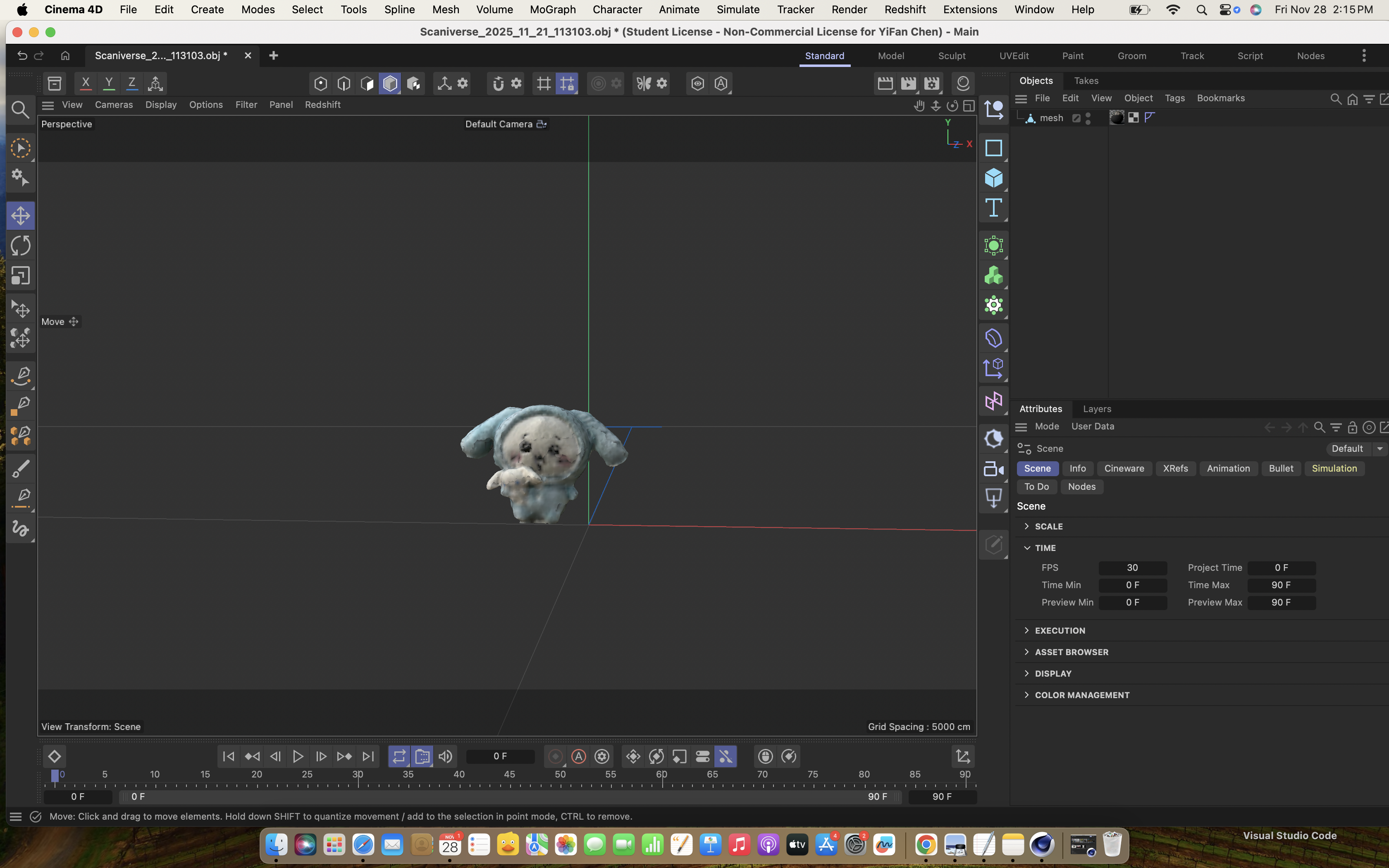Open the Camera object icon
Image resolution: width=1389 pixels, height=868 pixels.
click(993, 469)
